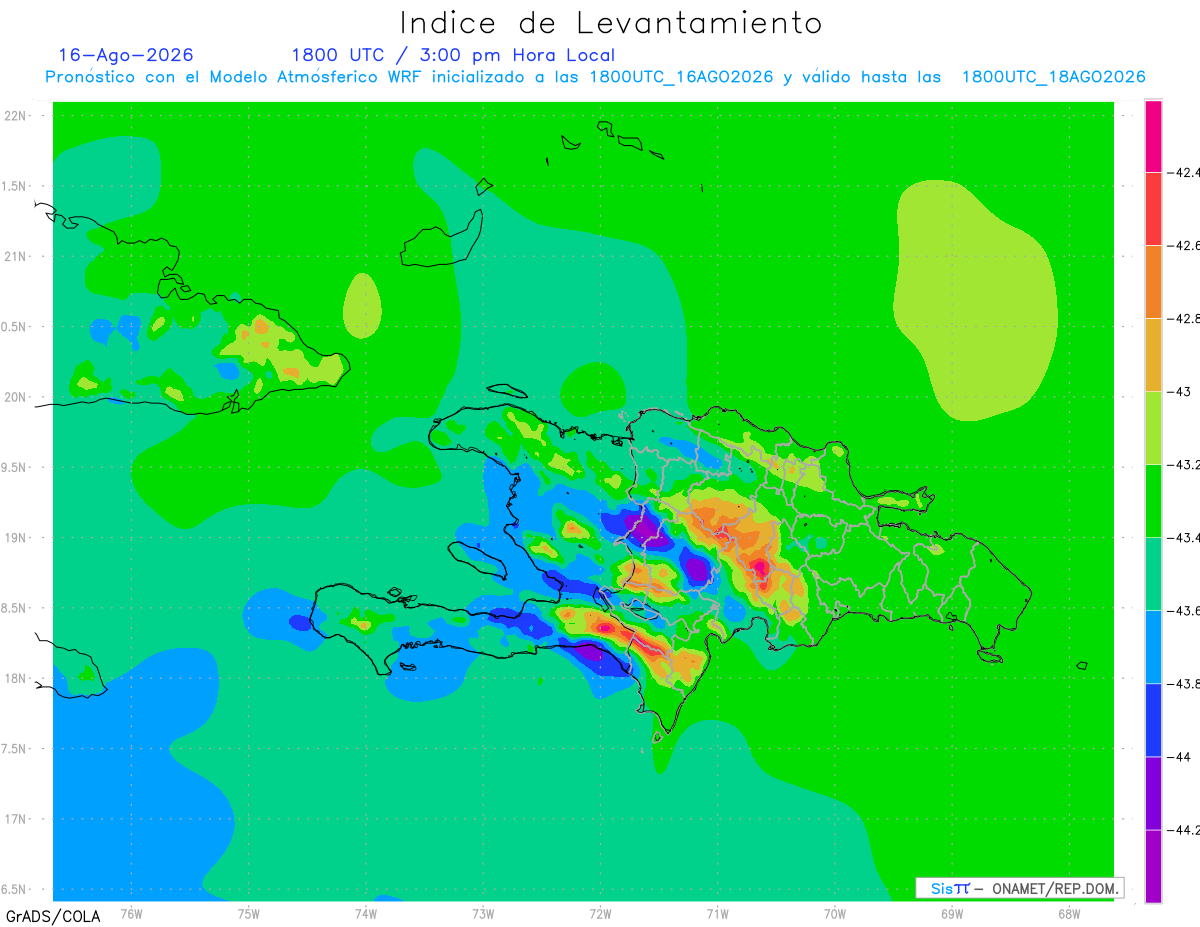
Task: Click the 21N latitude label
Action: click(16, 256)
